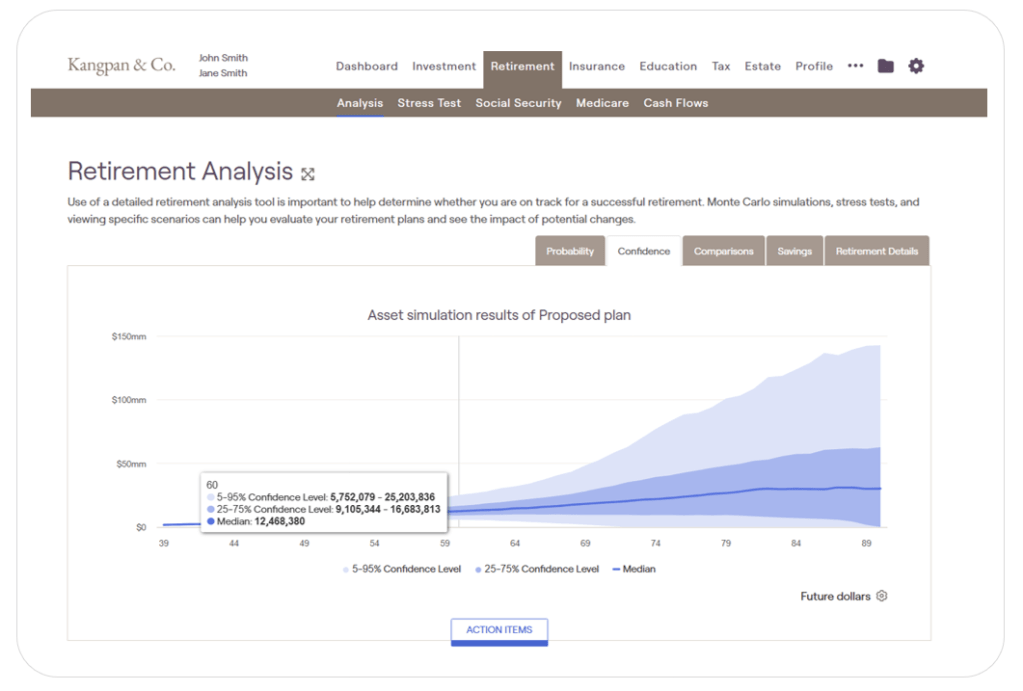Open the Comparisons tab
Image resolution: width=1023 pixels, height=691 pixels.
723,251
